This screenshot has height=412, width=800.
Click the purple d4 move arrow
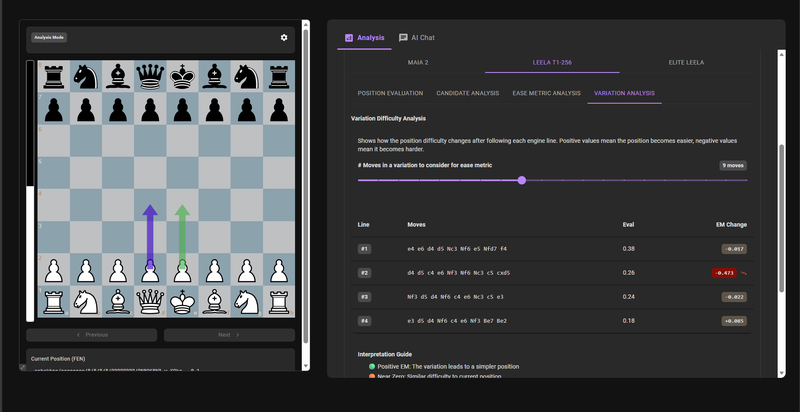coord(150,235)
